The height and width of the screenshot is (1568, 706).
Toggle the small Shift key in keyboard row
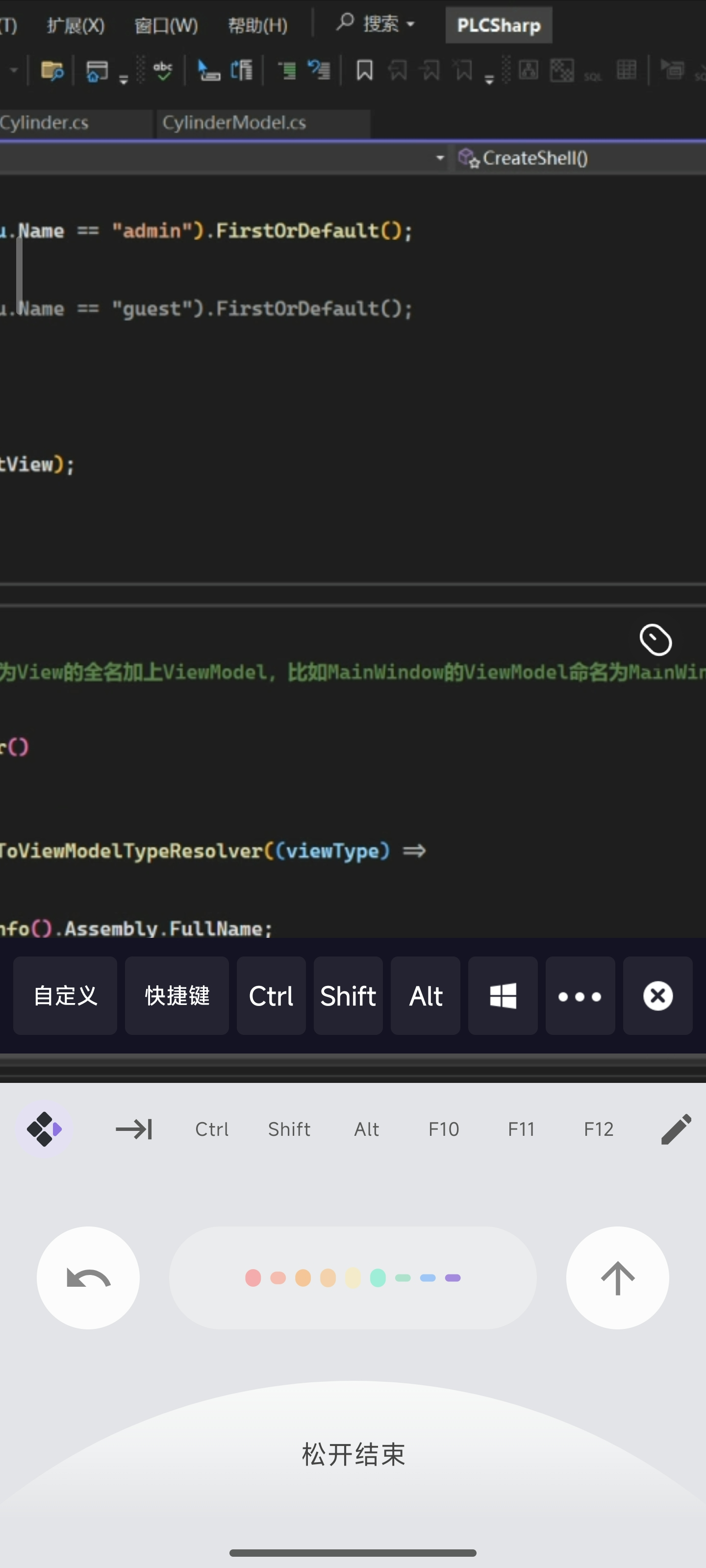[289, 1129]
